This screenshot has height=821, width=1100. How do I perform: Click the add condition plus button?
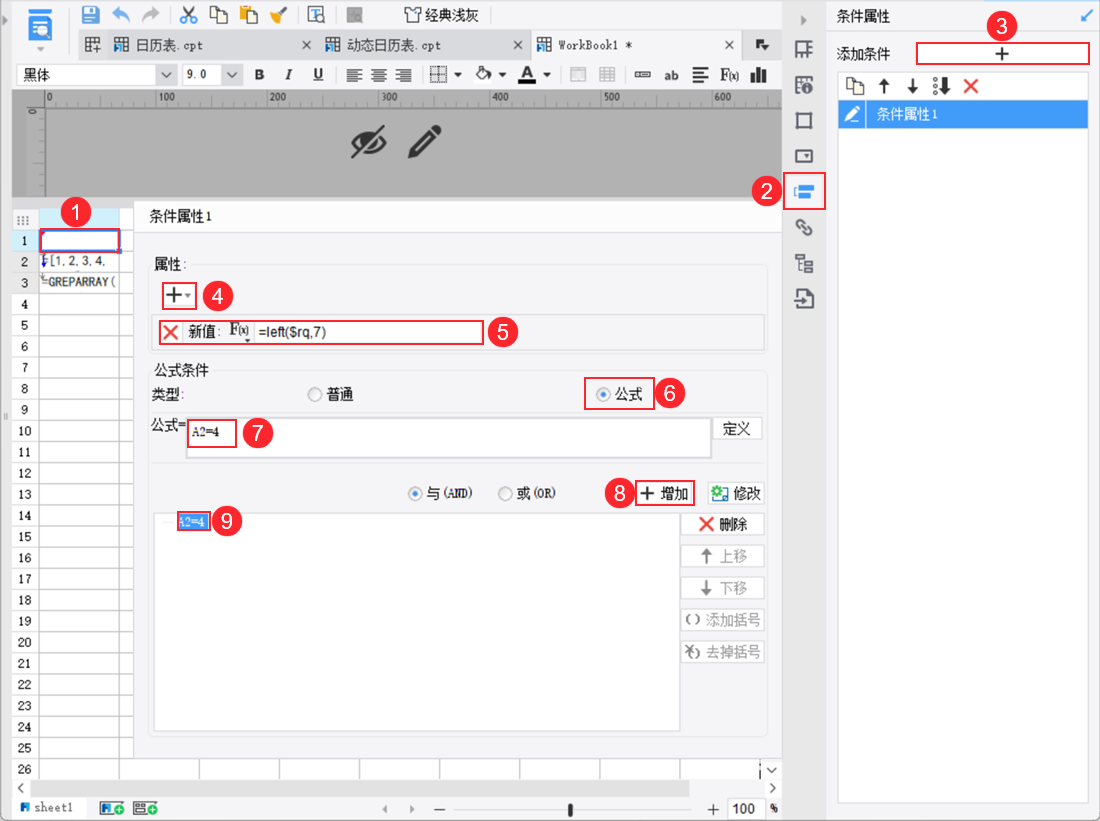tap(1002, 53)
